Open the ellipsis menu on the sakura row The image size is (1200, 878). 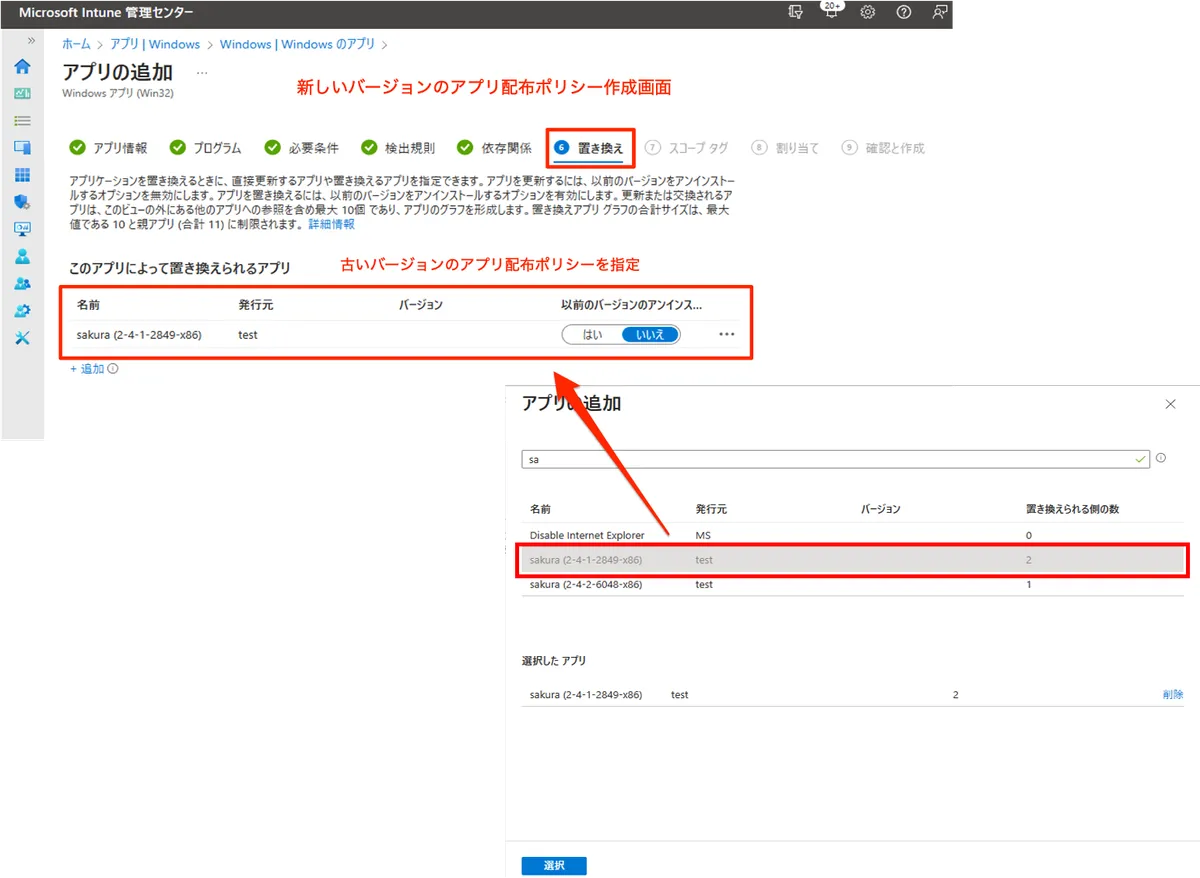(727, 335)
